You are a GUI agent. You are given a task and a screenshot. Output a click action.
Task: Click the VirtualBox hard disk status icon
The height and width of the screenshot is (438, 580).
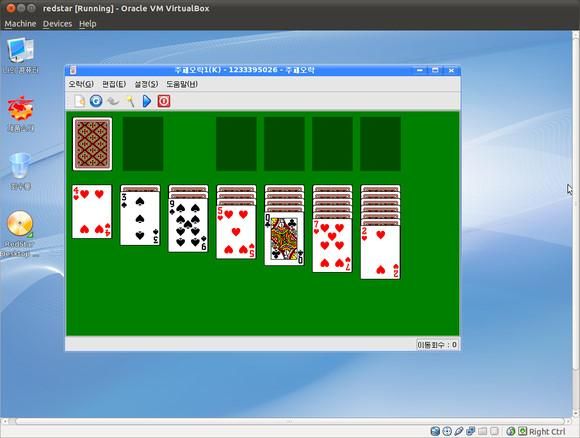435,431
